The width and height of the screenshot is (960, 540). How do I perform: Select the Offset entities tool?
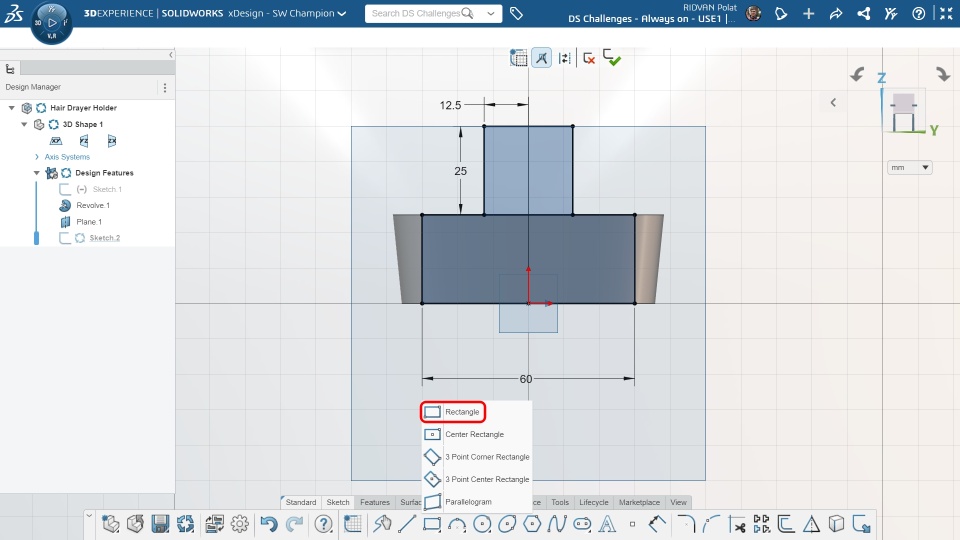[x=786, y=524]
